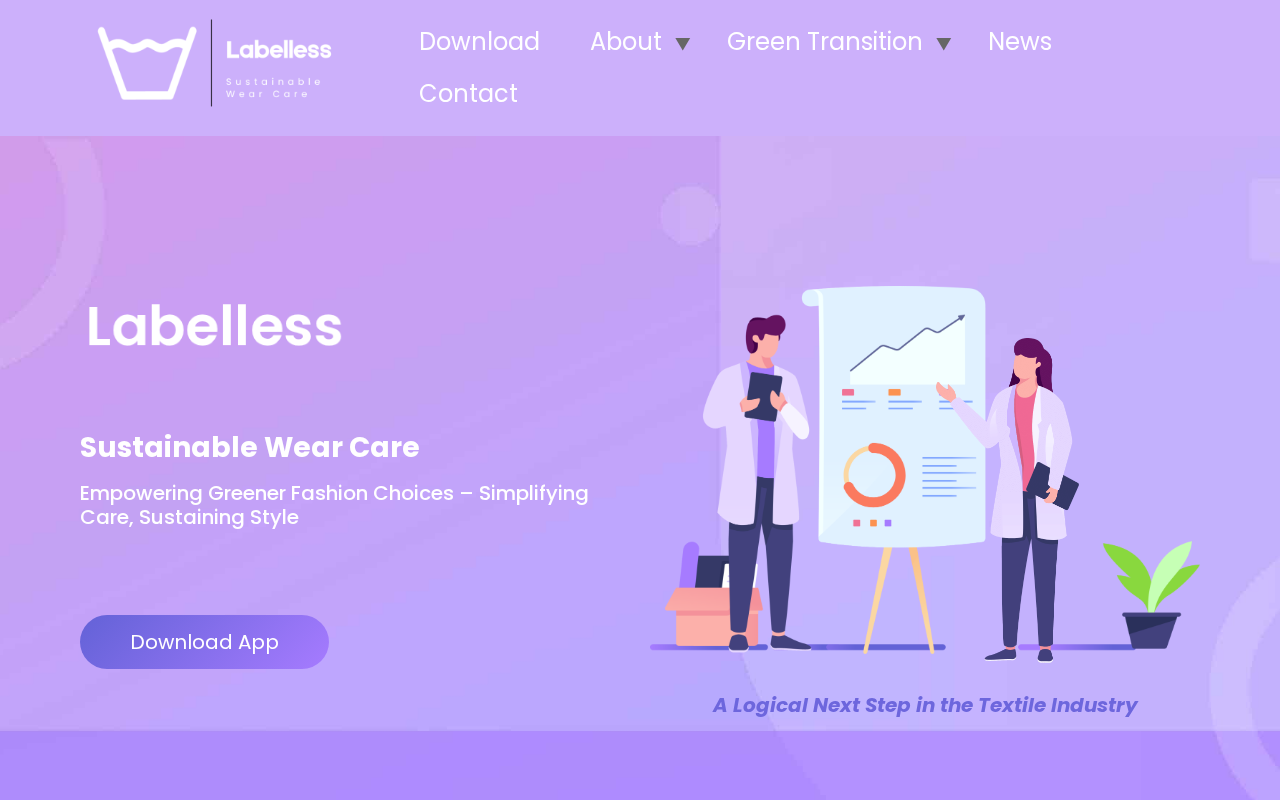The height and width of the screenshot is (800, 1280).
Task: Expand the About dropdown arrow
Action: pyautogui.click(x=682, y=43)
